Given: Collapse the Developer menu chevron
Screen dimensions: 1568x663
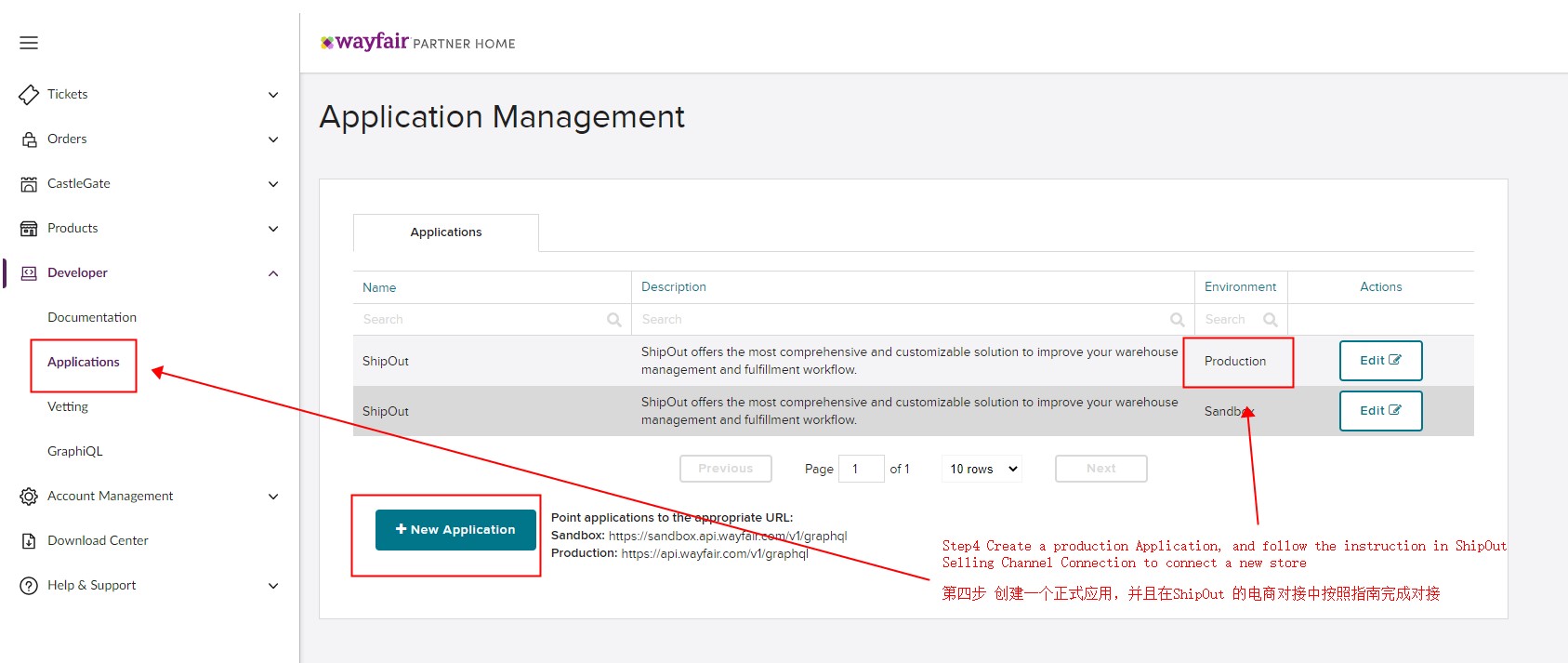Looking at the screenshot, I should coord(273,273).
